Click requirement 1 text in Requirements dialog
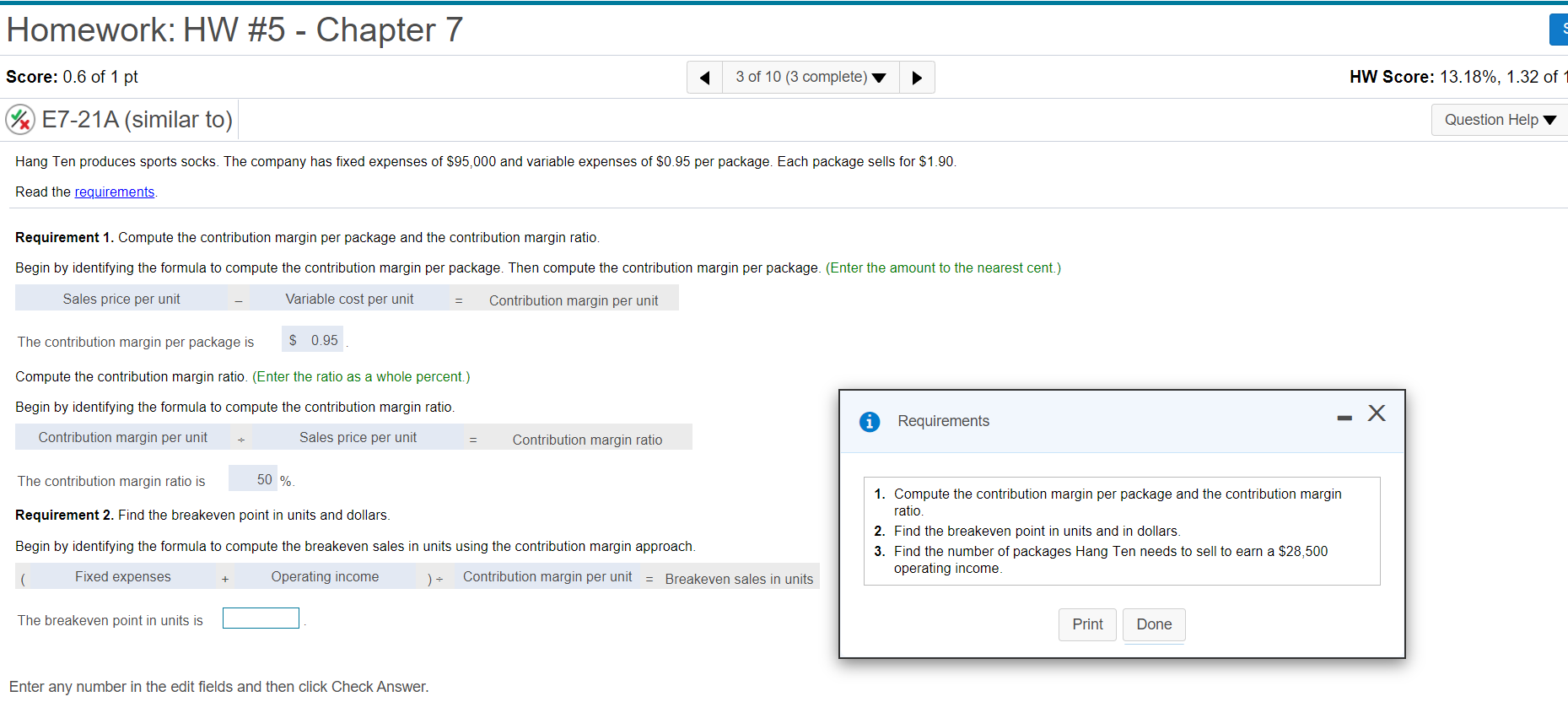The width and height of the screenshot is (1568, 702). click(x=1118, y=502)
